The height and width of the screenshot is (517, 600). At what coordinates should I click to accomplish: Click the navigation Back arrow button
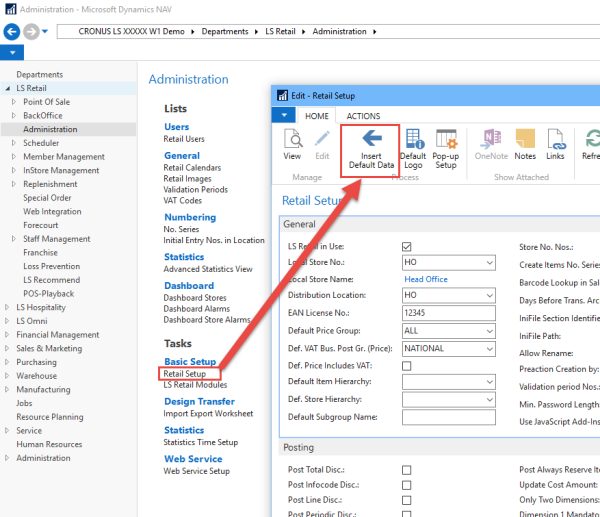(x=13, y=31)
